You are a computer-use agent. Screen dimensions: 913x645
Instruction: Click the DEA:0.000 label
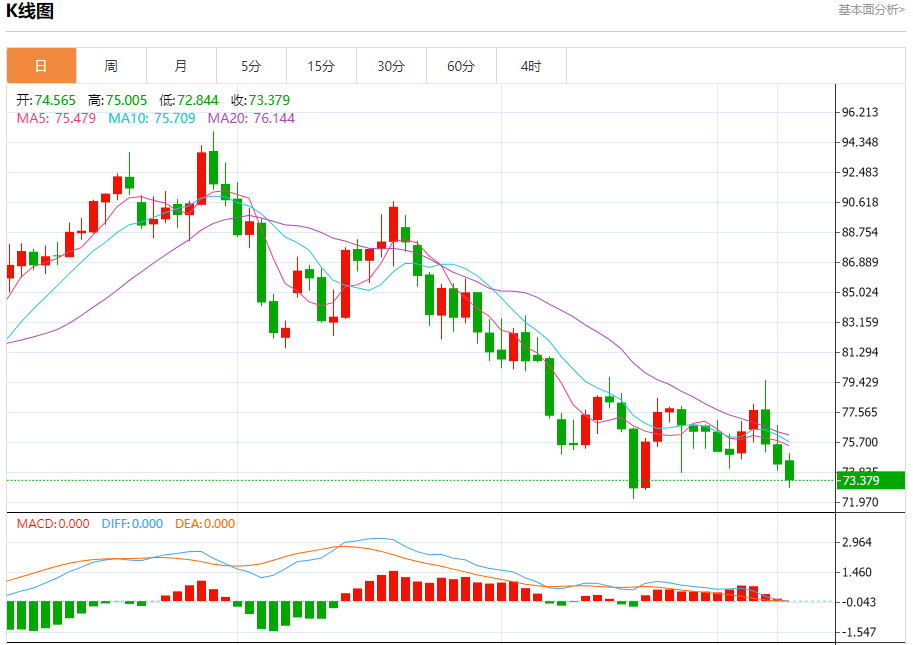tap(205, 523)
